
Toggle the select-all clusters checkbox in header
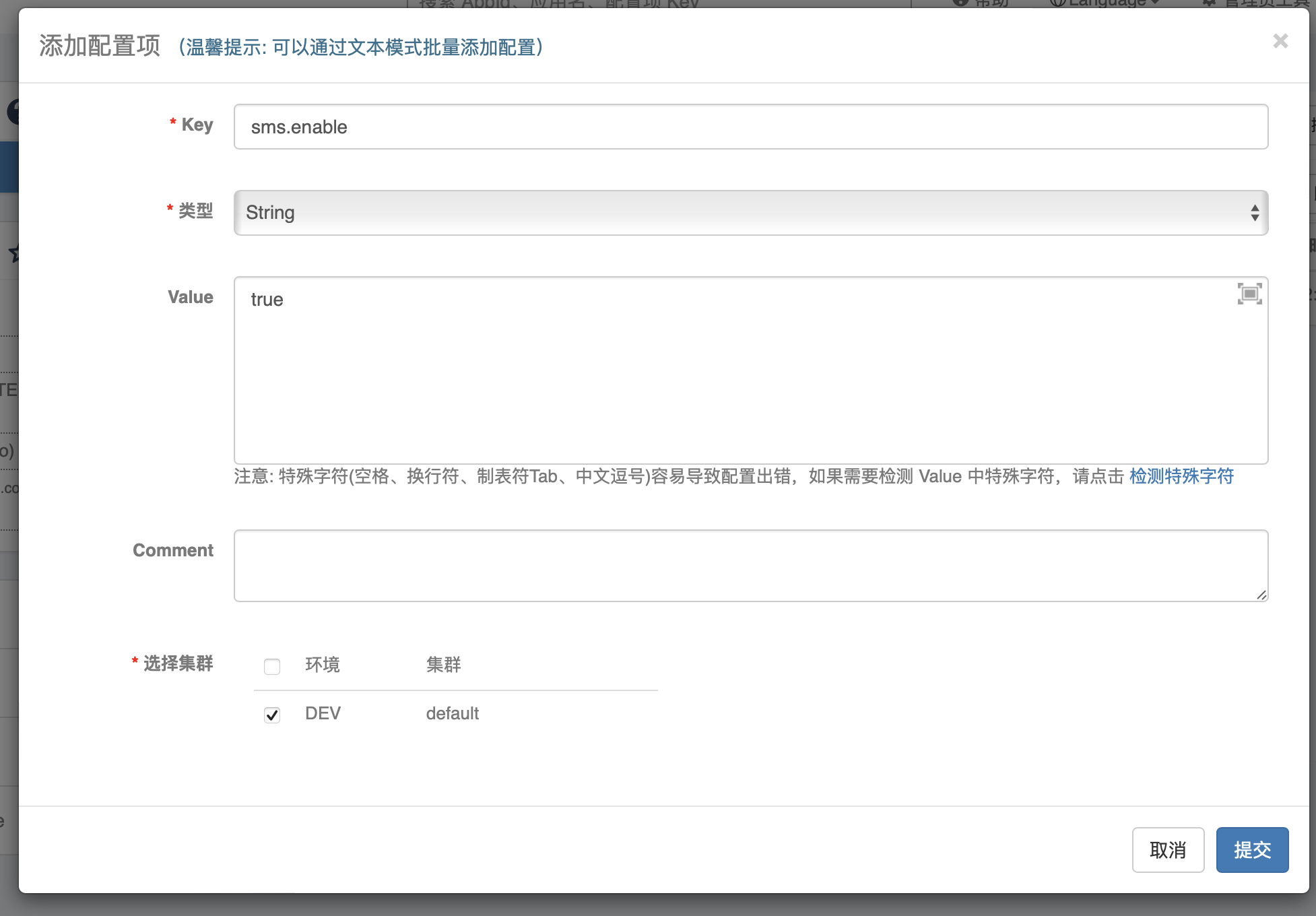(272, 667)
